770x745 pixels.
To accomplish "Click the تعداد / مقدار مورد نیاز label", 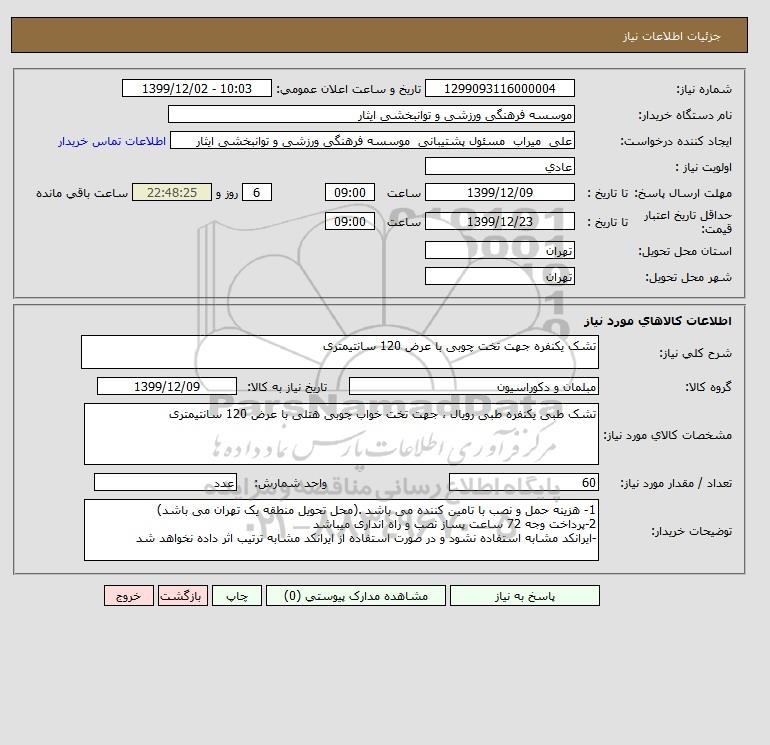I will point(676,484).
